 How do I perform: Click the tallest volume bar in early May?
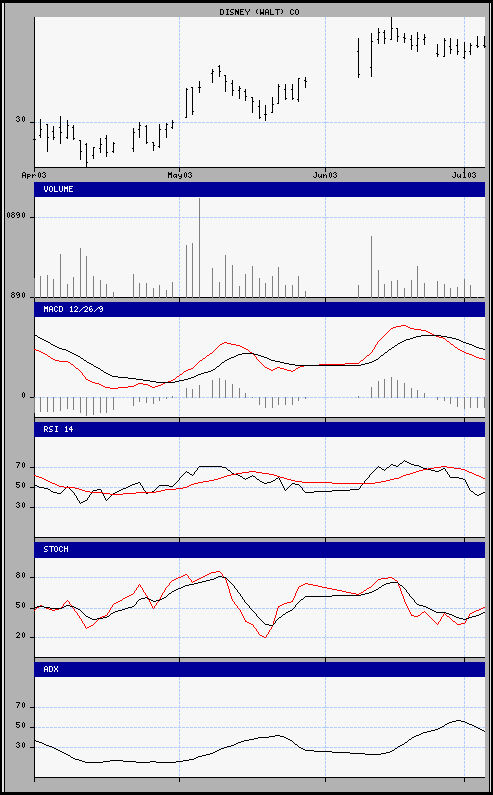coord(199,247)
